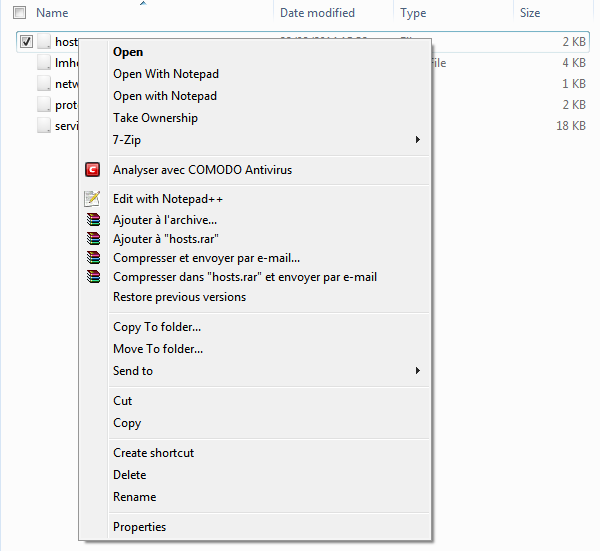Image resolution: width=600 pixels, height=551 pixels.
Task: Select Ajouter à l'archive...
Action: tap(165, 220)
